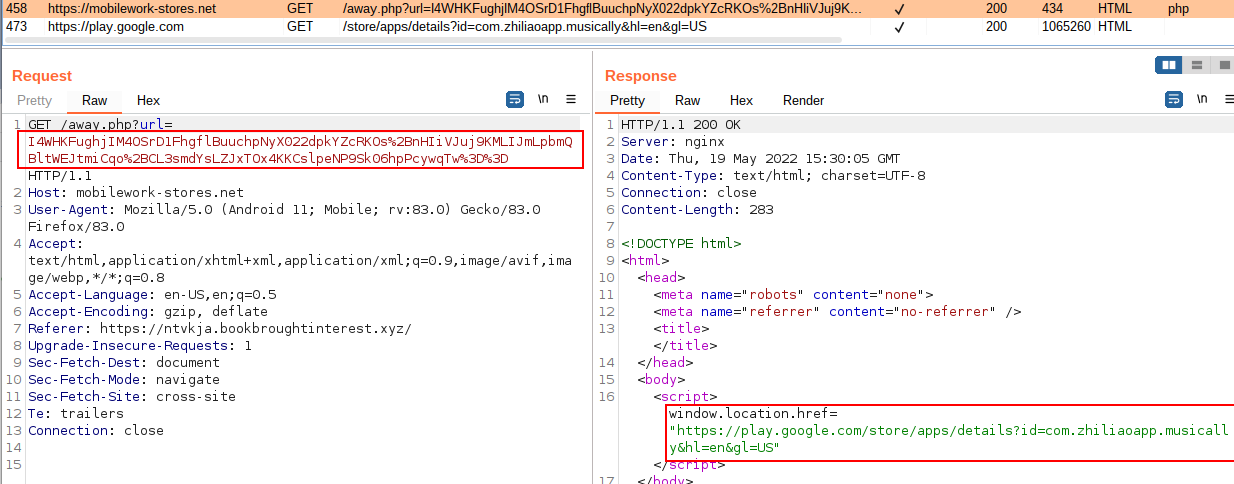Open the Response panel hamburger options menu
This screenshot has height=484, width=1234.
tap(1230, 99)
